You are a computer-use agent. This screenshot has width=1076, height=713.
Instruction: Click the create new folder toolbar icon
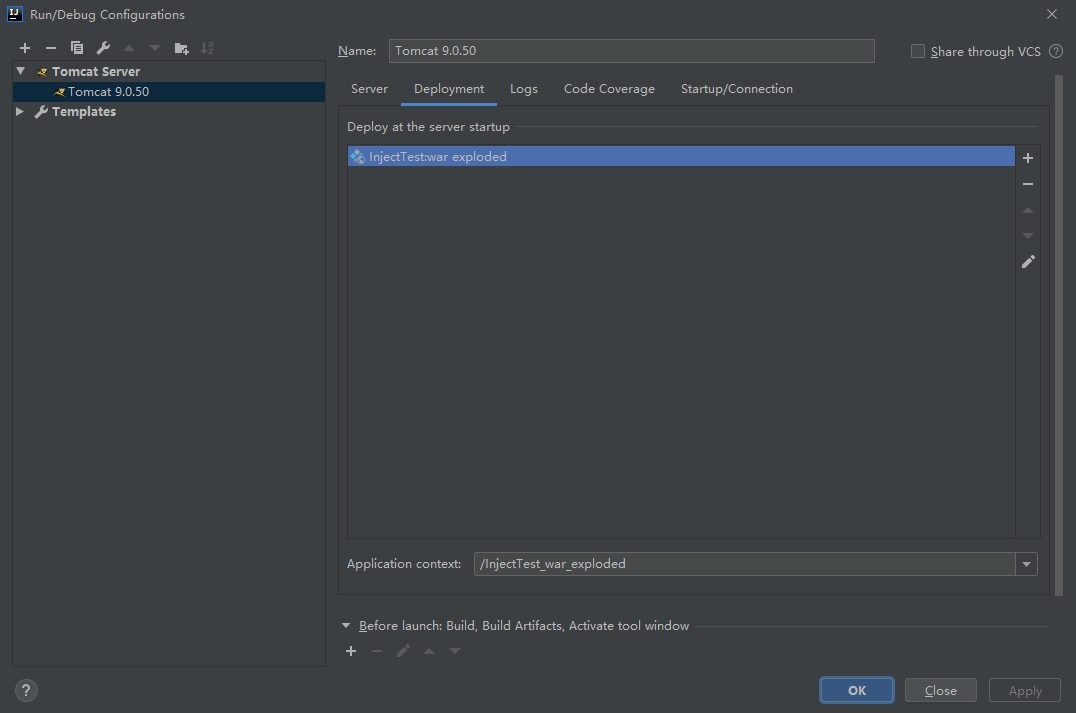[181, 48]
